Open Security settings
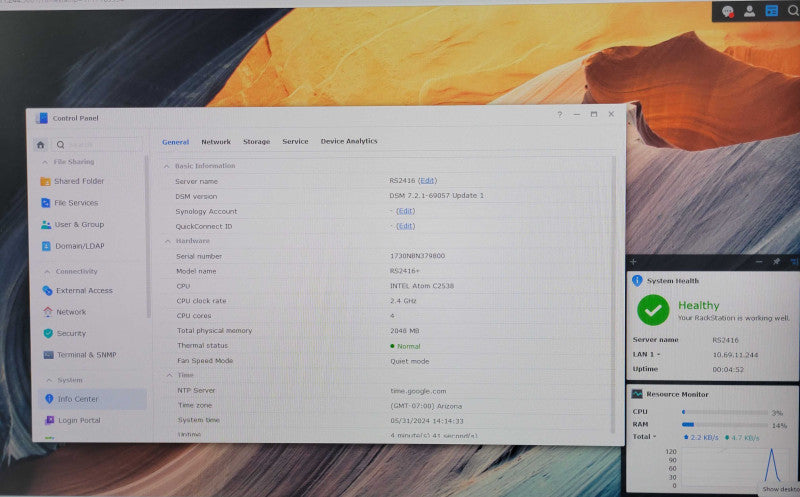This screenshot has width=800, height=497. (65, 333)
